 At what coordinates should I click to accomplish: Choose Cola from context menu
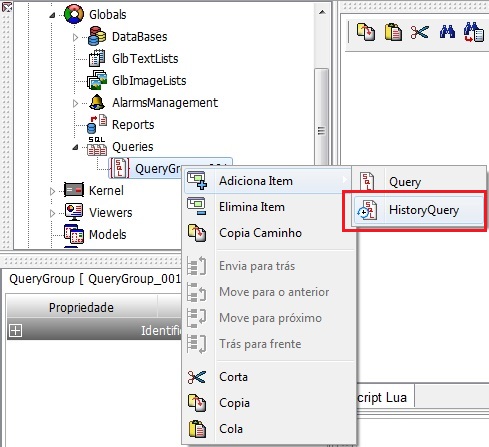(268, 429)
